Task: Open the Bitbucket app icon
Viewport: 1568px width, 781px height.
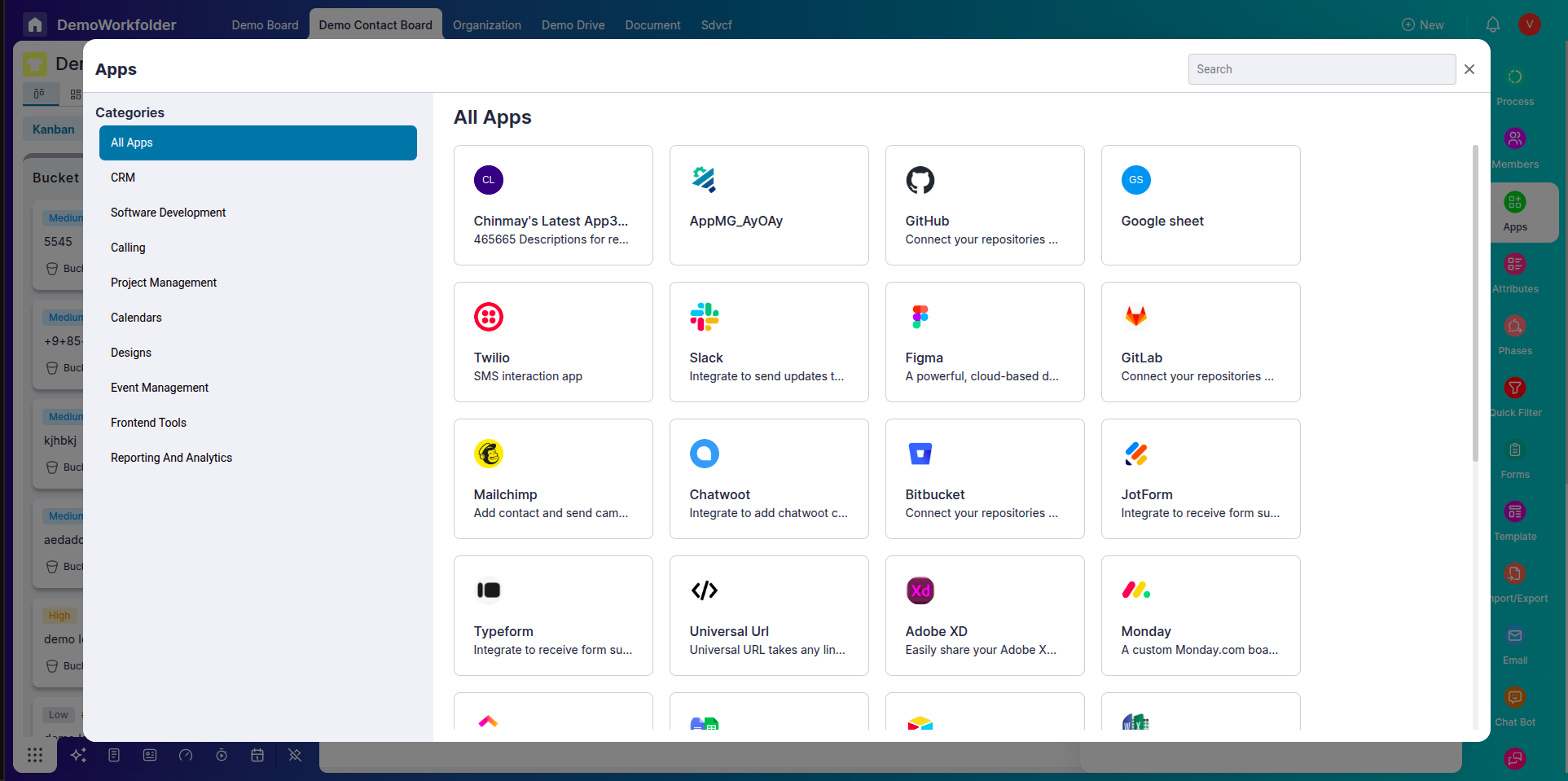Action: pos(920,454)
